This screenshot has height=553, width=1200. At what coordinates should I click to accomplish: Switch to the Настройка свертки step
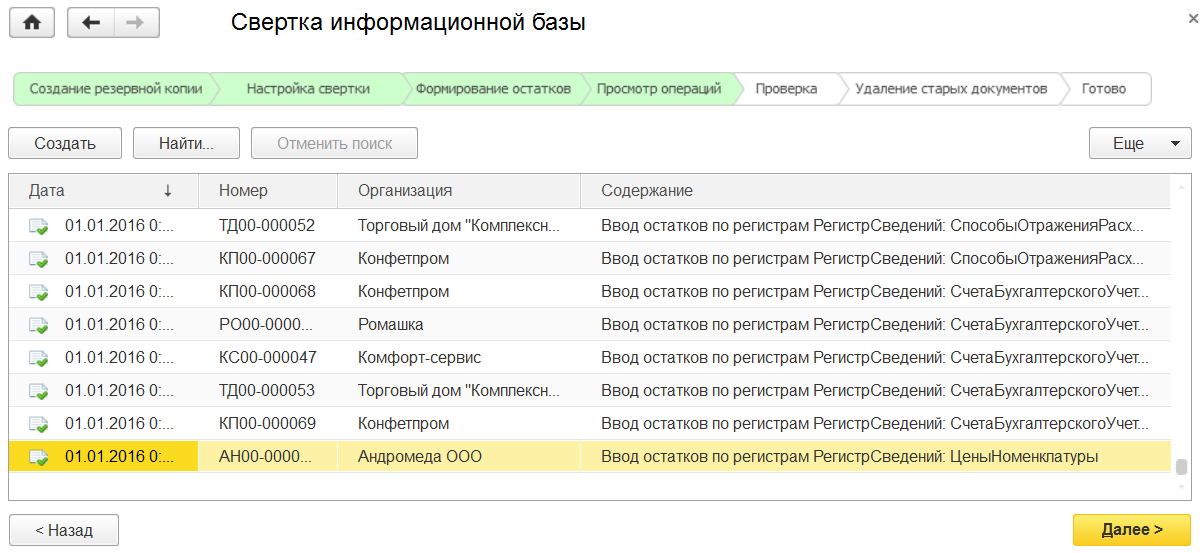(308, 88)
